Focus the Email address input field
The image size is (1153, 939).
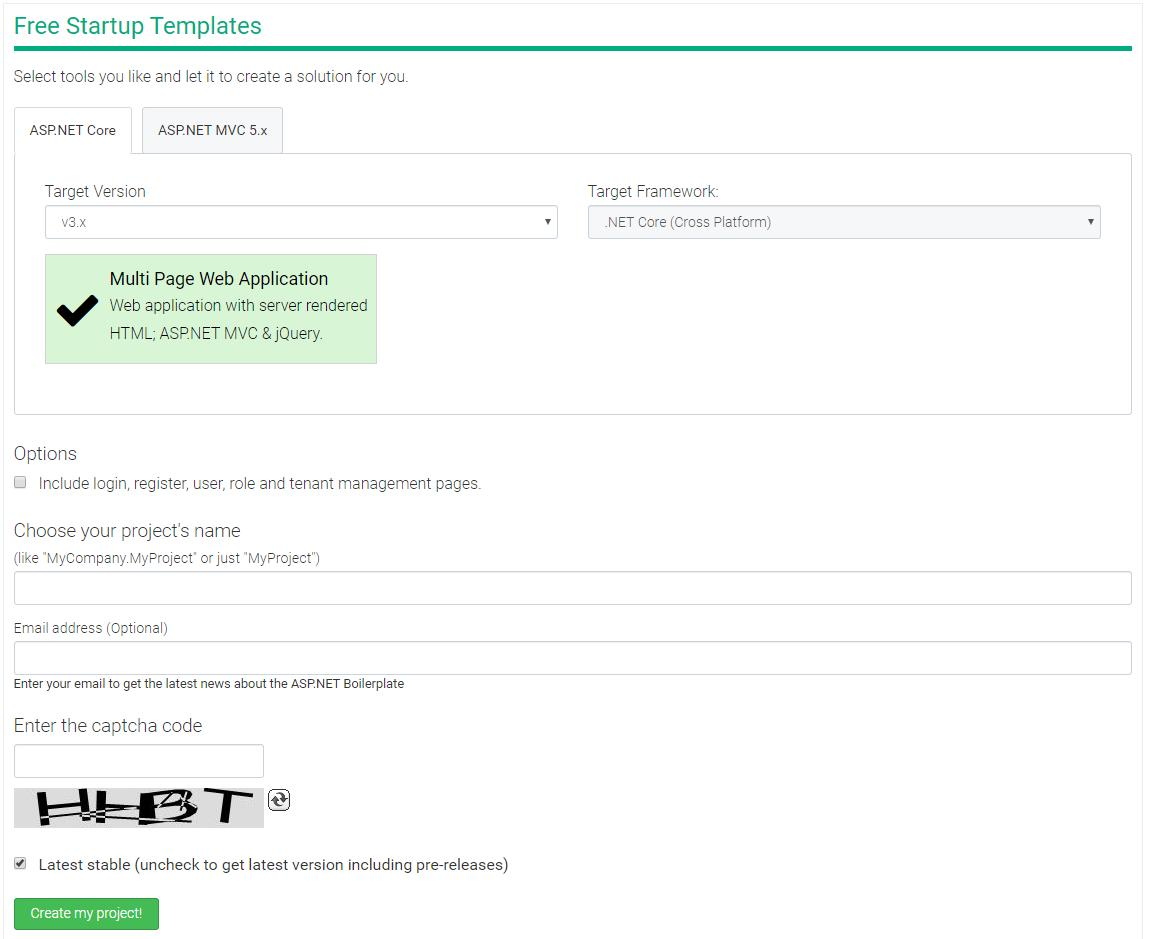point(573,658)
